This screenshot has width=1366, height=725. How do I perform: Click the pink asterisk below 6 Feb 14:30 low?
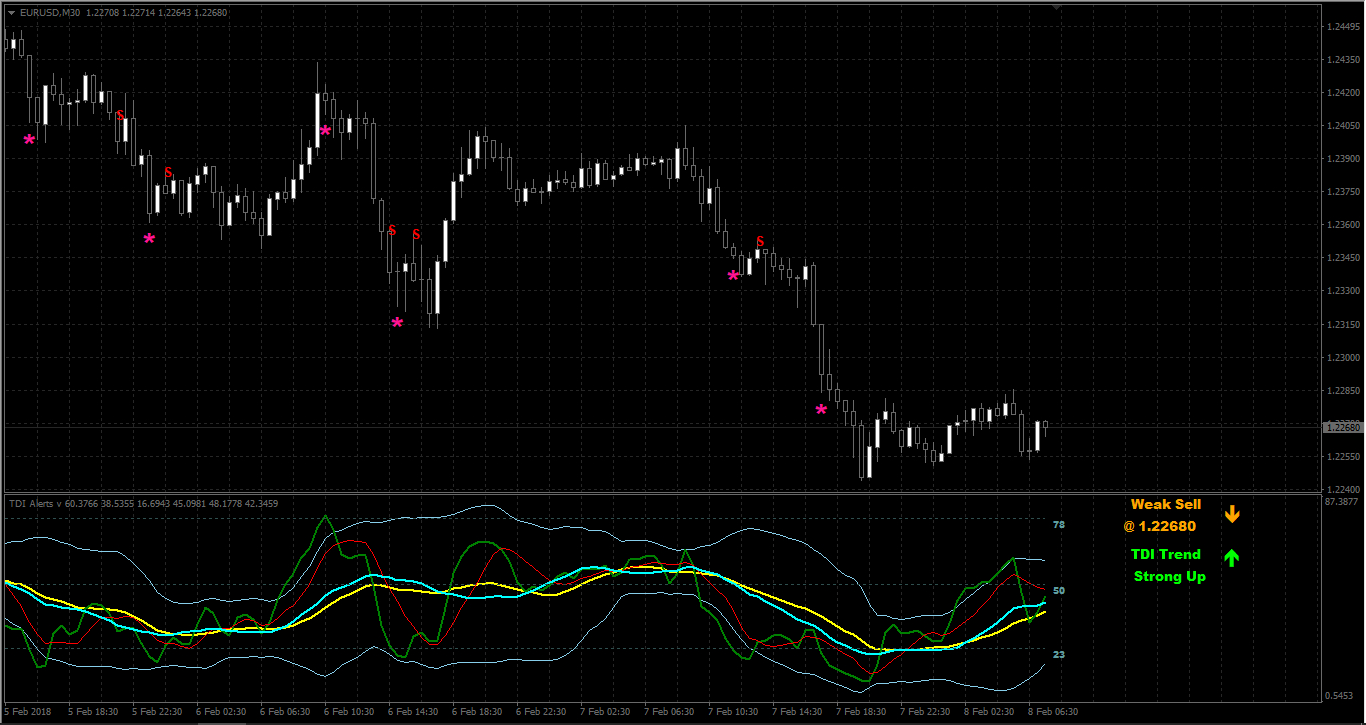pyautogui.click(x=397, y=323)
